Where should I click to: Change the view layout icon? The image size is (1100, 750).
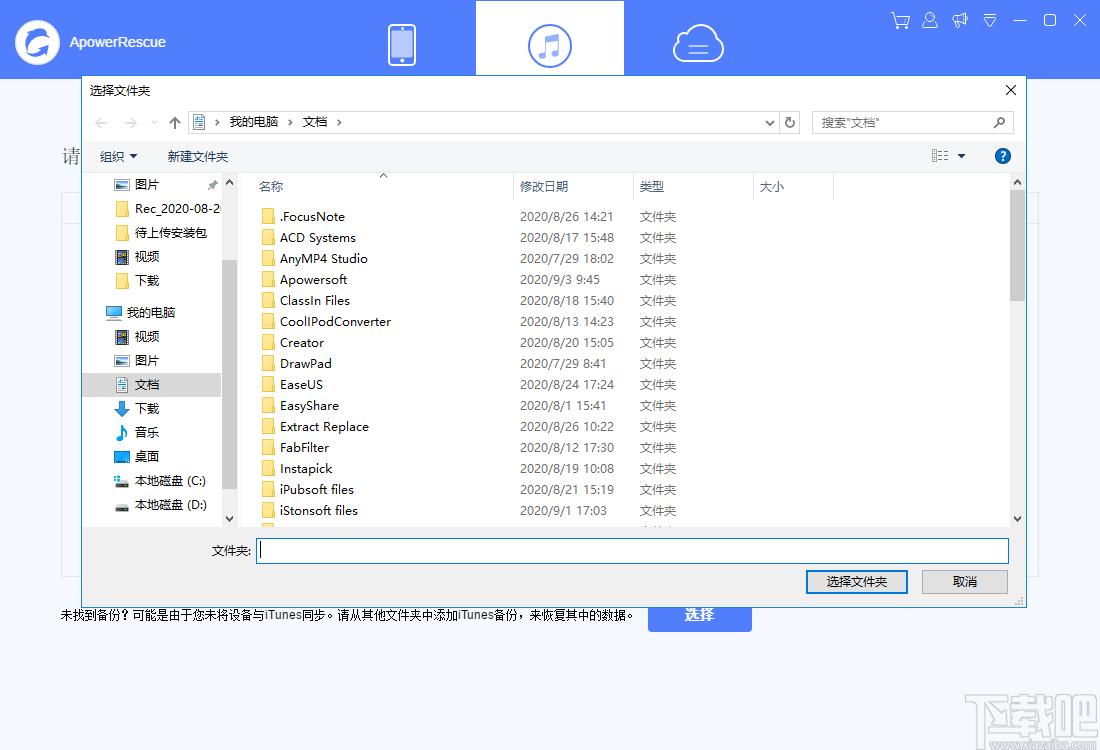pos(940,156)
